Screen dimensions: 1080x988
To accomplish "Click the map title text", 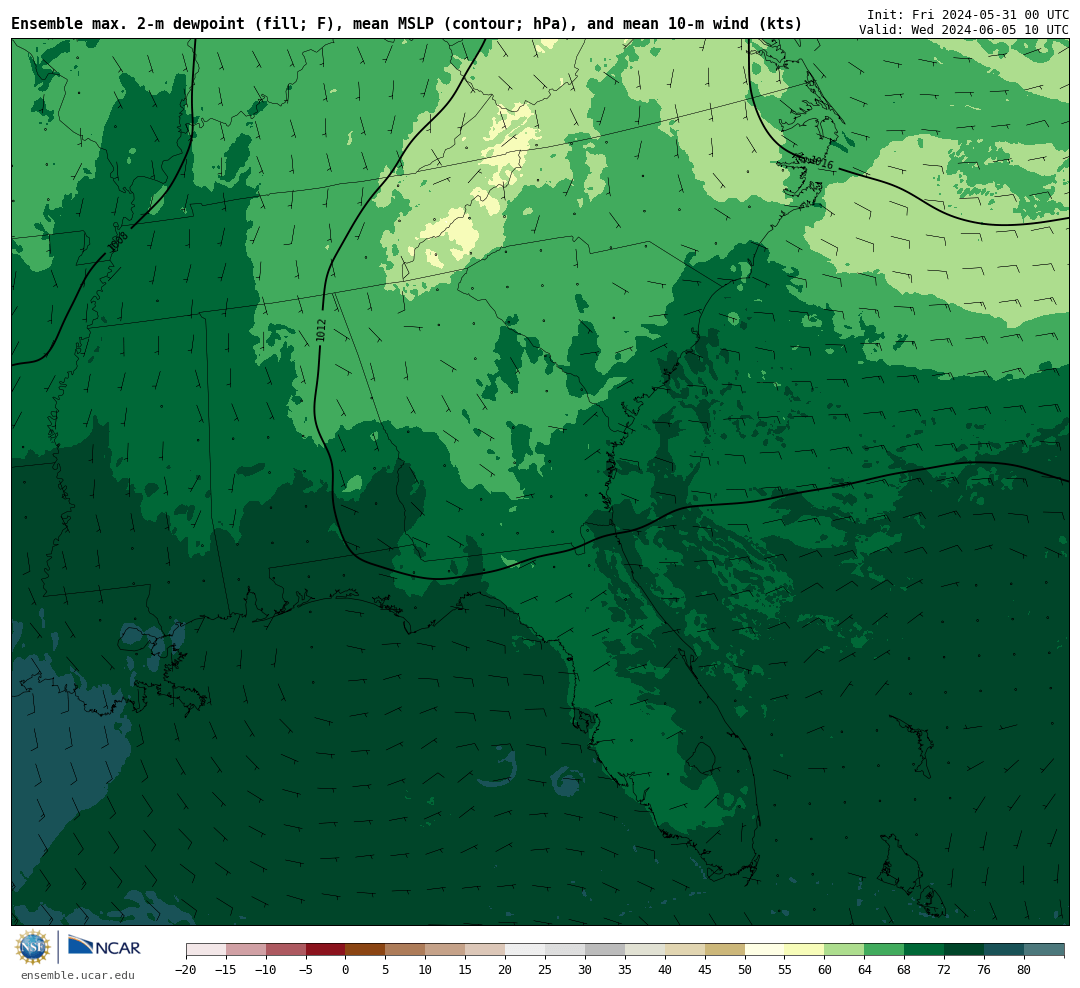I will click(x=406, y=23).
